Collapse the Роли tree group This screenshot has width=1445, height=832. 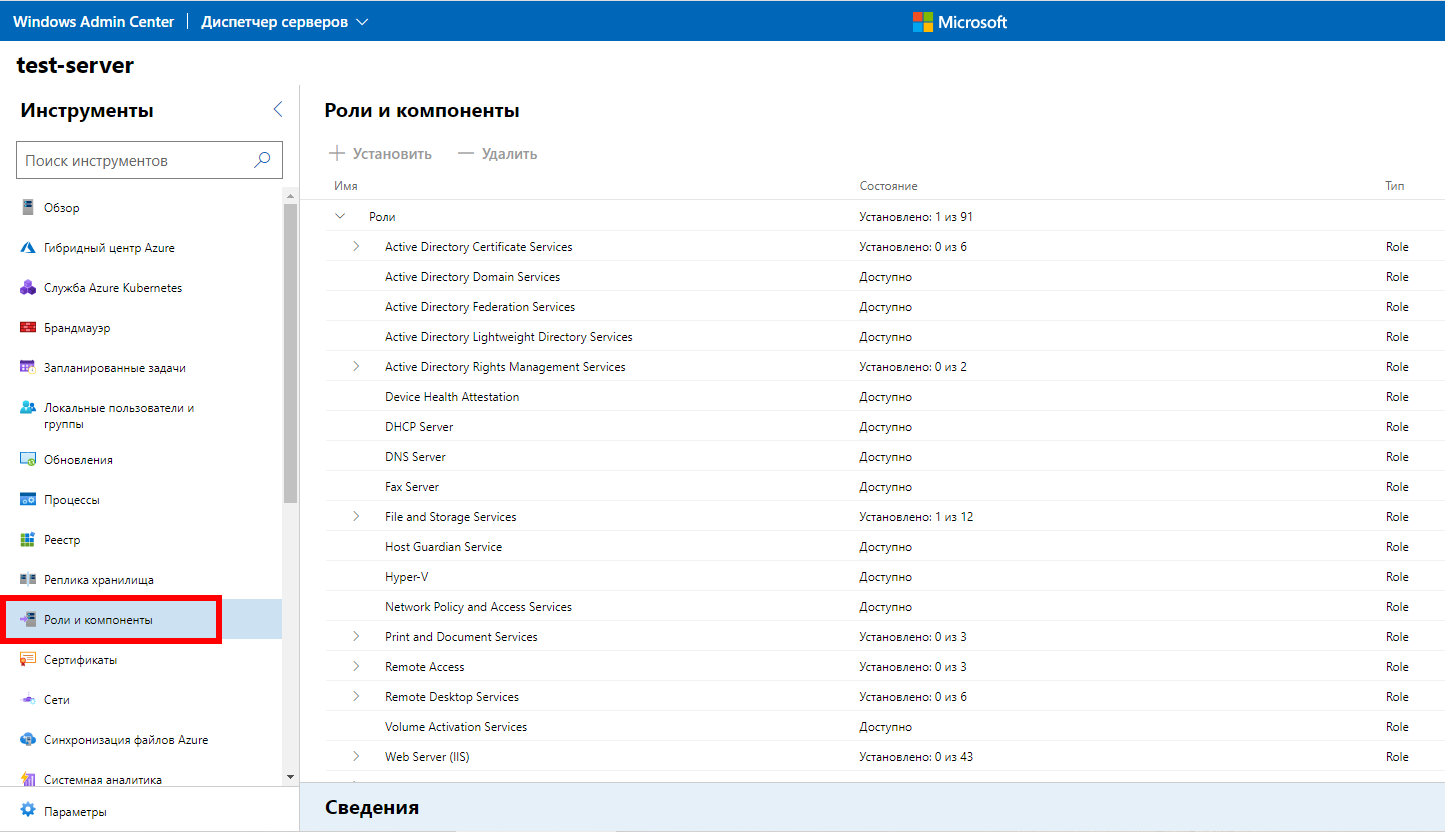coord(340,216)
